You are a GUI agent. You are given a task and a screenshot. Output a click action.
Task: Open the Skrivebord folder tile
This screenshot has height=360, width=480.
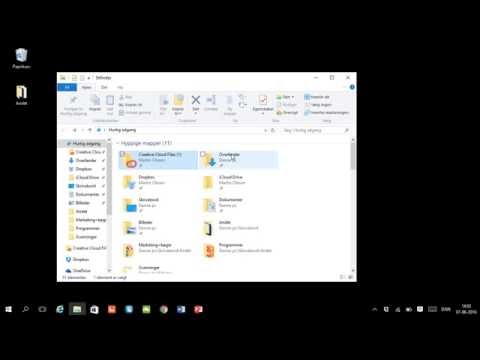pos(158,205)
